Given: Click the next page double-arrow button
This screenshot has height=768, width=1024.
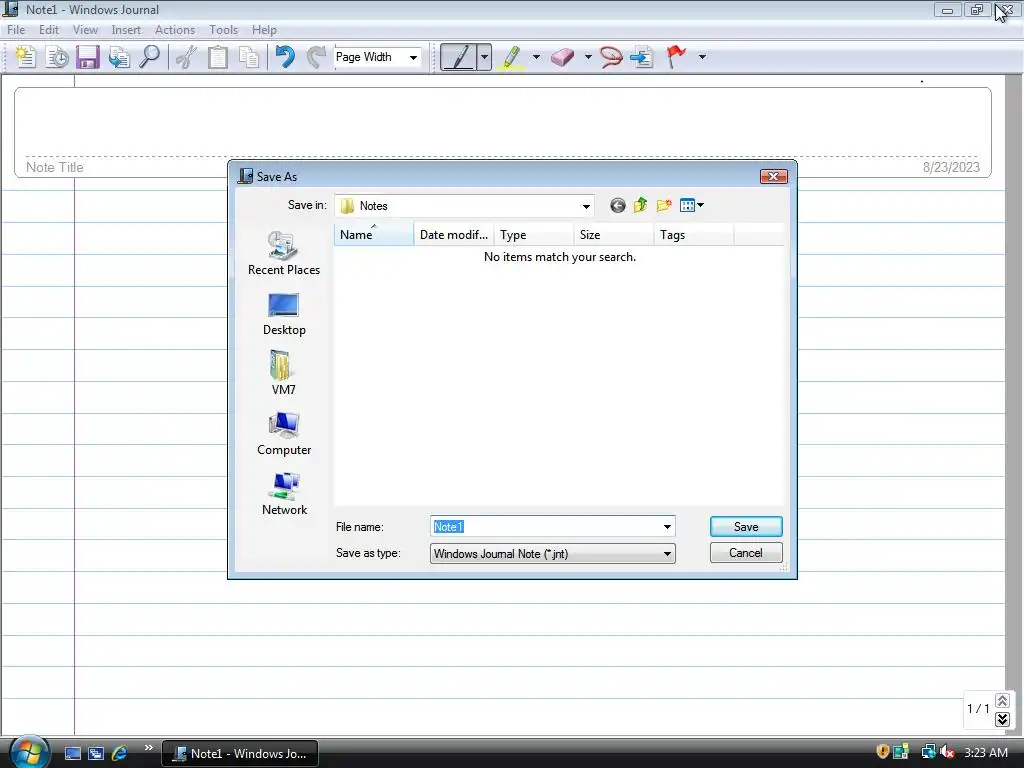Looking at the screenshot, I should coord(1002,719).
